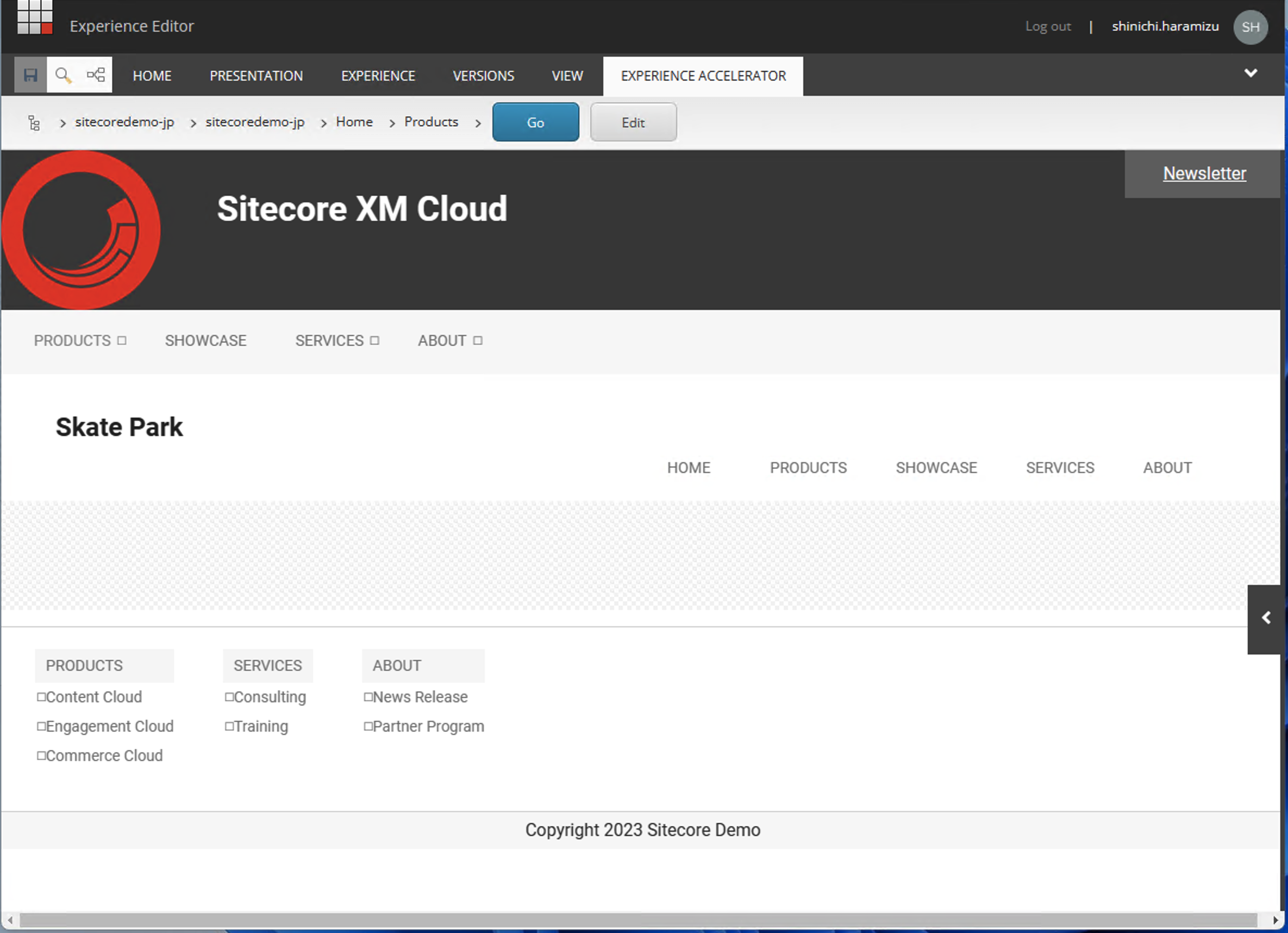
Task: Click Log out link
Action: 1048,26
